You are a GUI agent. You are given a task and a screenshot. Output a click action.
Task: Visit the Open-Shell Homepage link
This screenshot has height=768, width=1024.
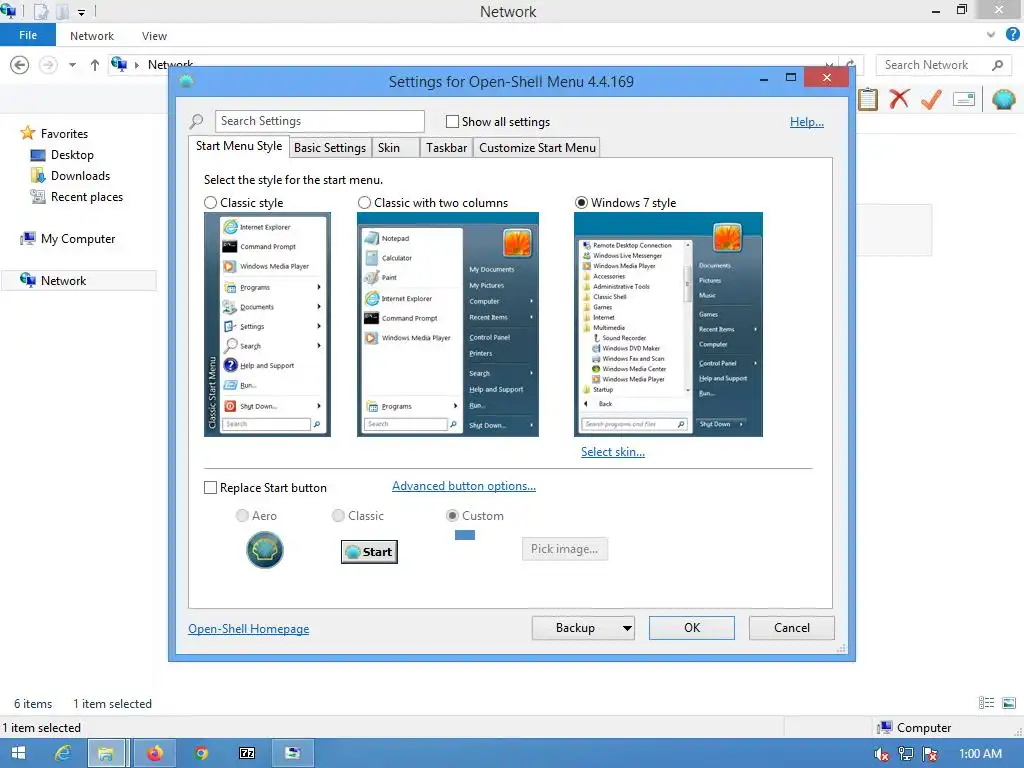coord(249,628)
